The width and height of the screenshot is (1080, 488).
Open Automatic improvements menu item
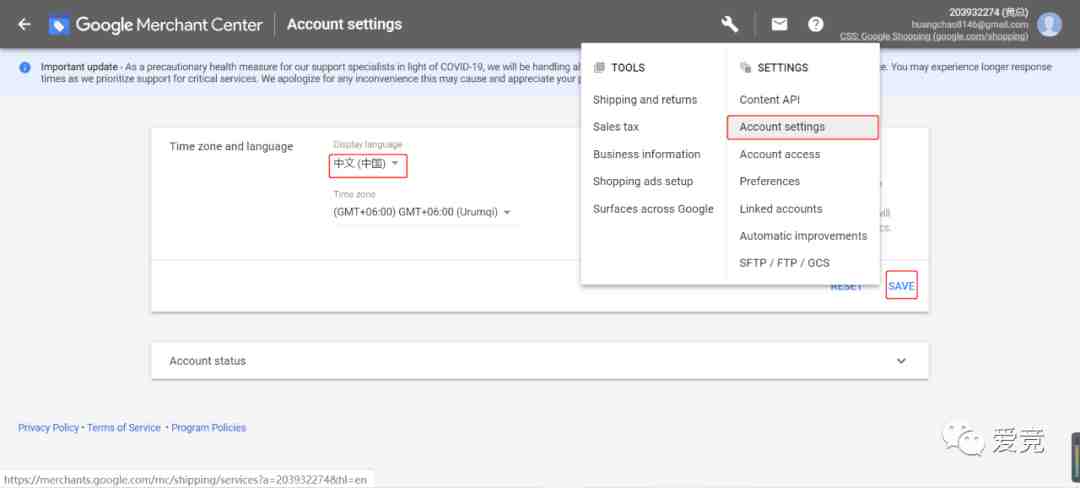coord(803,235)
